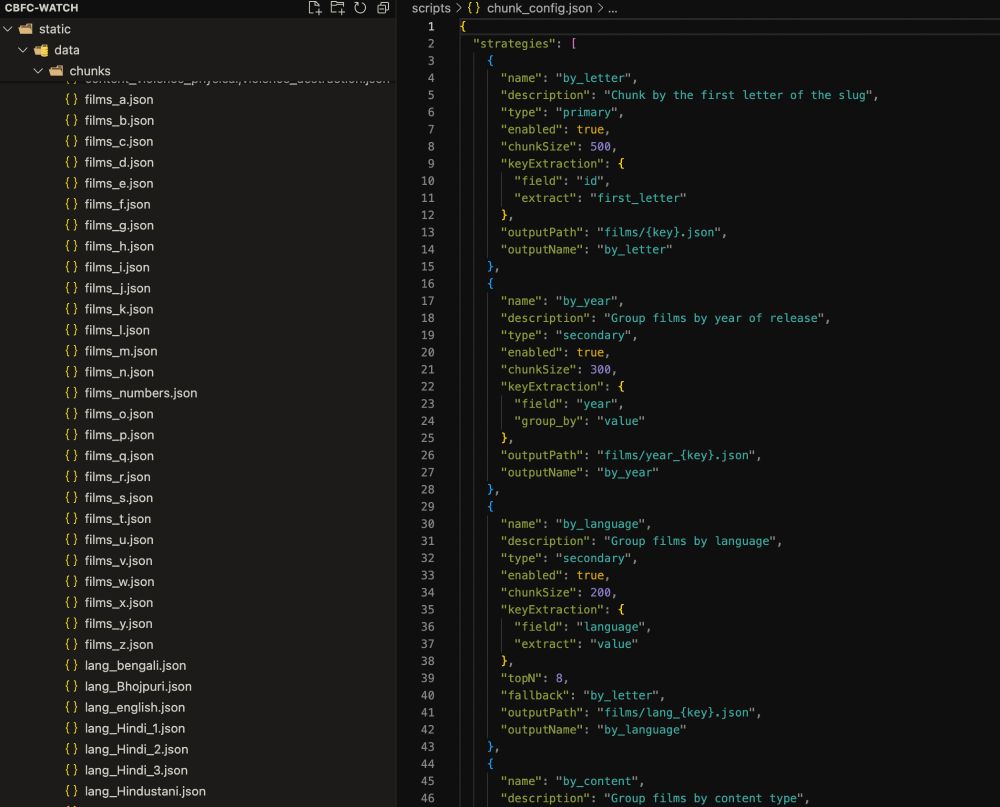The width and height of the screenshot is (1000, 807).
Task: Click line number 16 in the gutter
Action: coord(428,283)
